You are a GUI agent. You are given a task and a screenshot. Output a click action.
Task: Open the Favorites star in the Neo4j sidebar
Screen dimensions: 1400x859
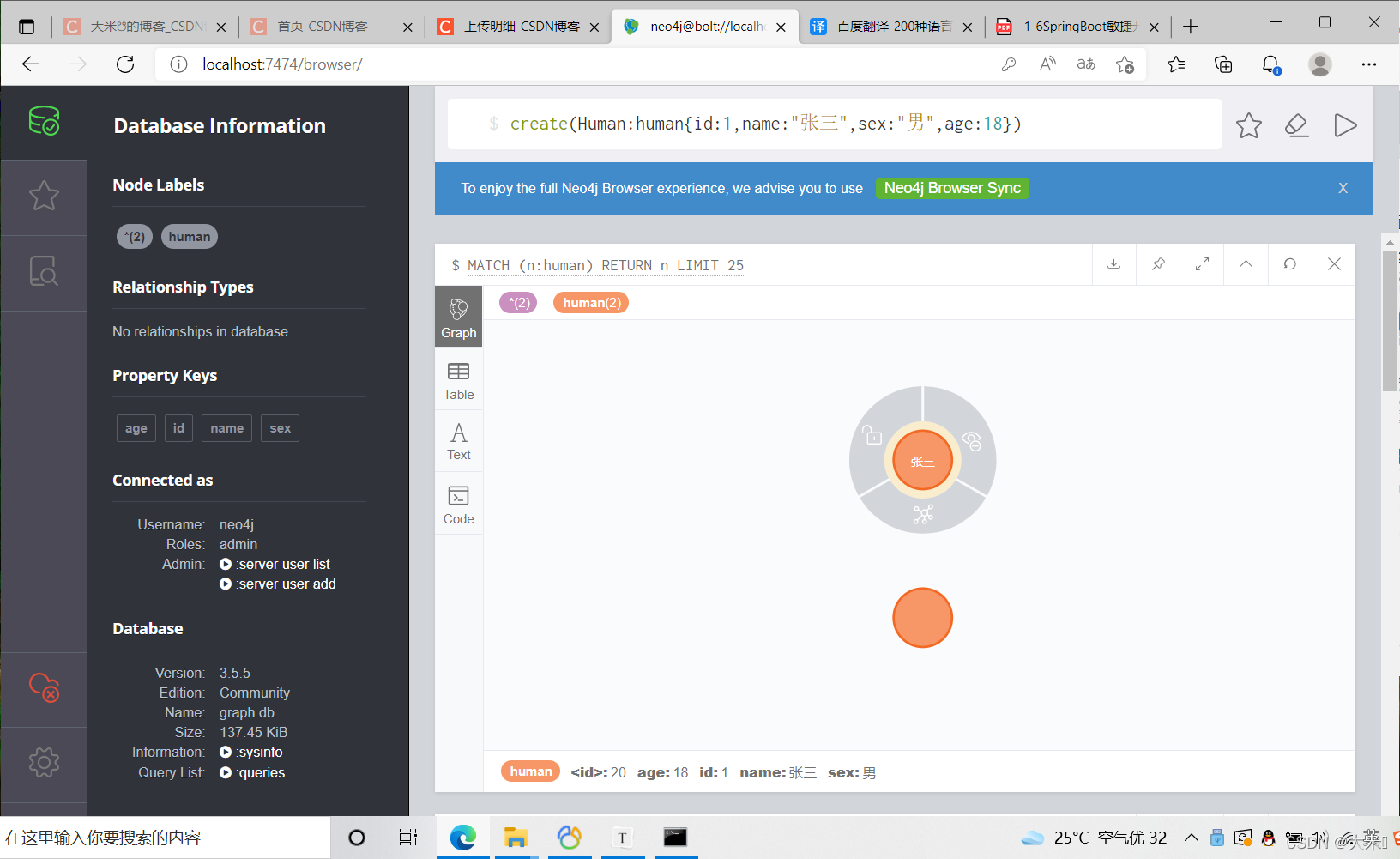[44, 197]
